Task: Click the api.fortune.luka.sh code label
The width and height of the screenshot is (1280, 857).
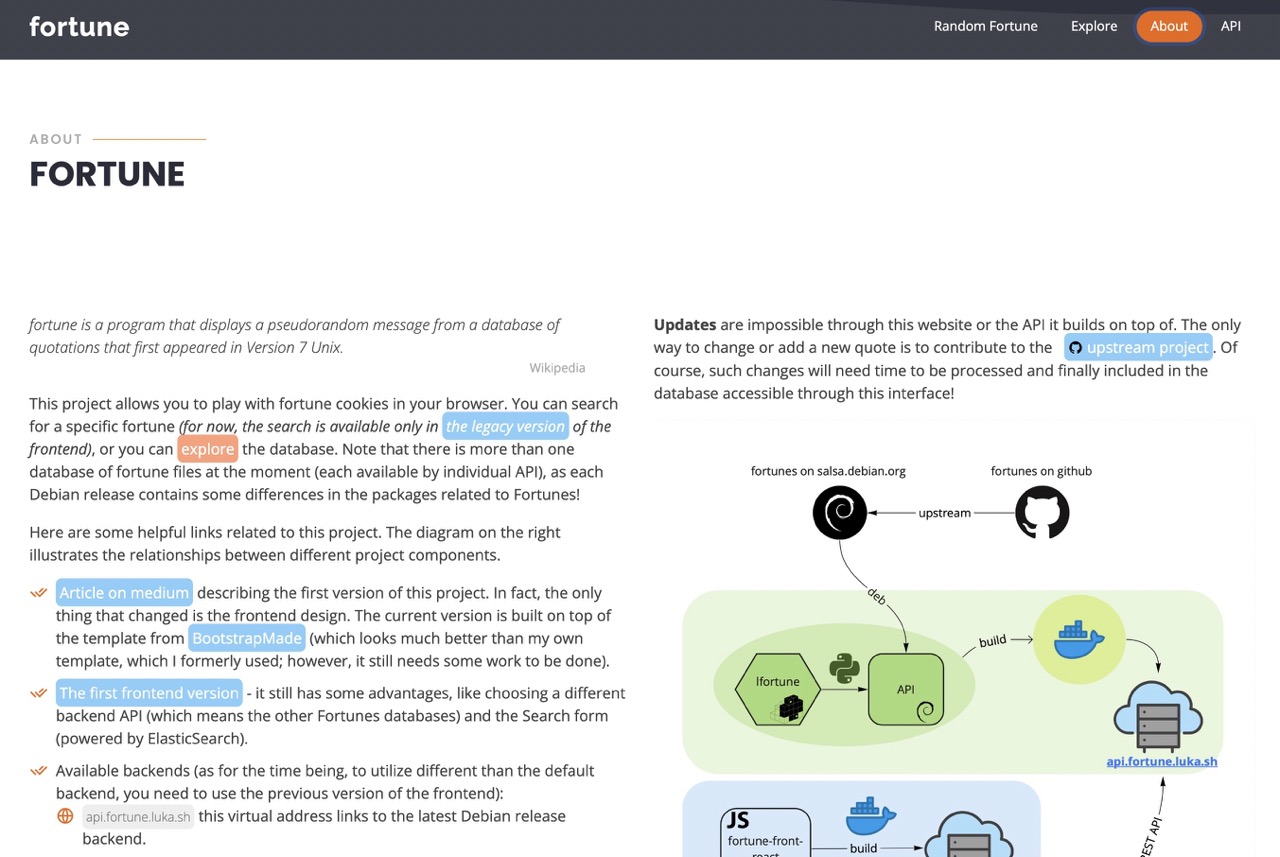Action: [x=138, y=817]
